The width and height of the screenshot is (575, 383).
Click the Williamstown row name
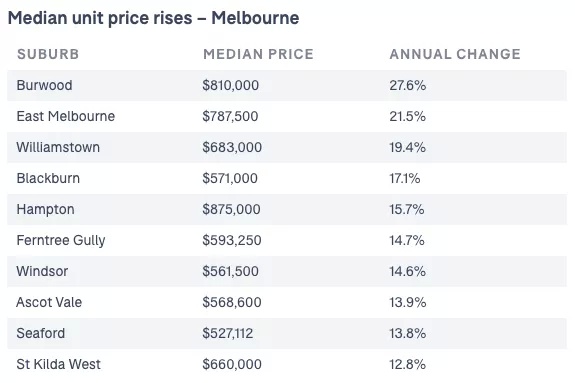[x=58, y=147]
